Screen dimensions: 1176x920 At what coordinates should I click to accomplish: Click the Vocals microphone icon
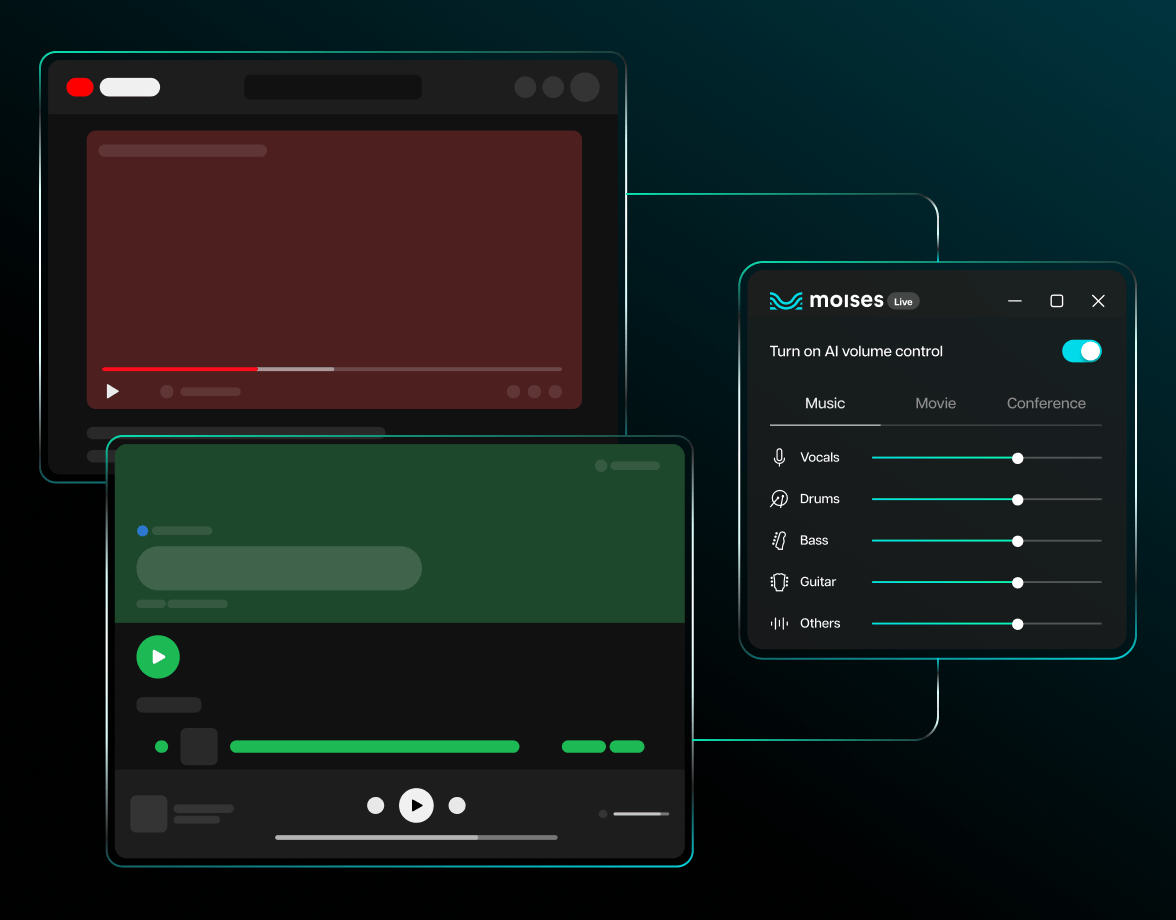[x=779, y=457]
